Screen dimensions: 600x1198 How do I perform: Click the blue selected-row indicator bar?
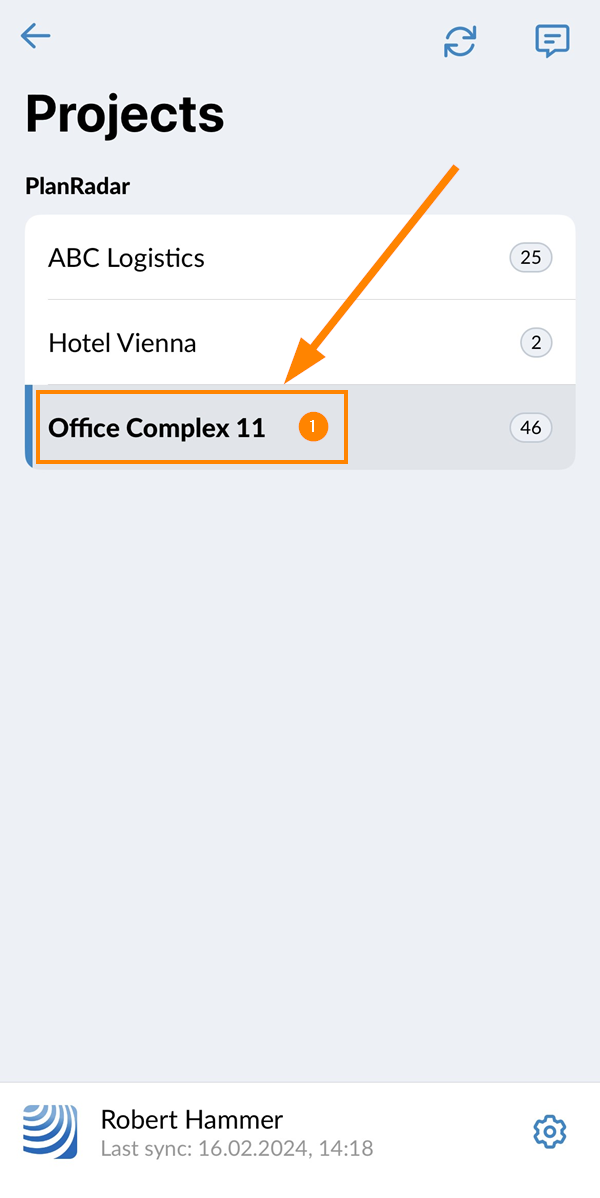point(29,427)
